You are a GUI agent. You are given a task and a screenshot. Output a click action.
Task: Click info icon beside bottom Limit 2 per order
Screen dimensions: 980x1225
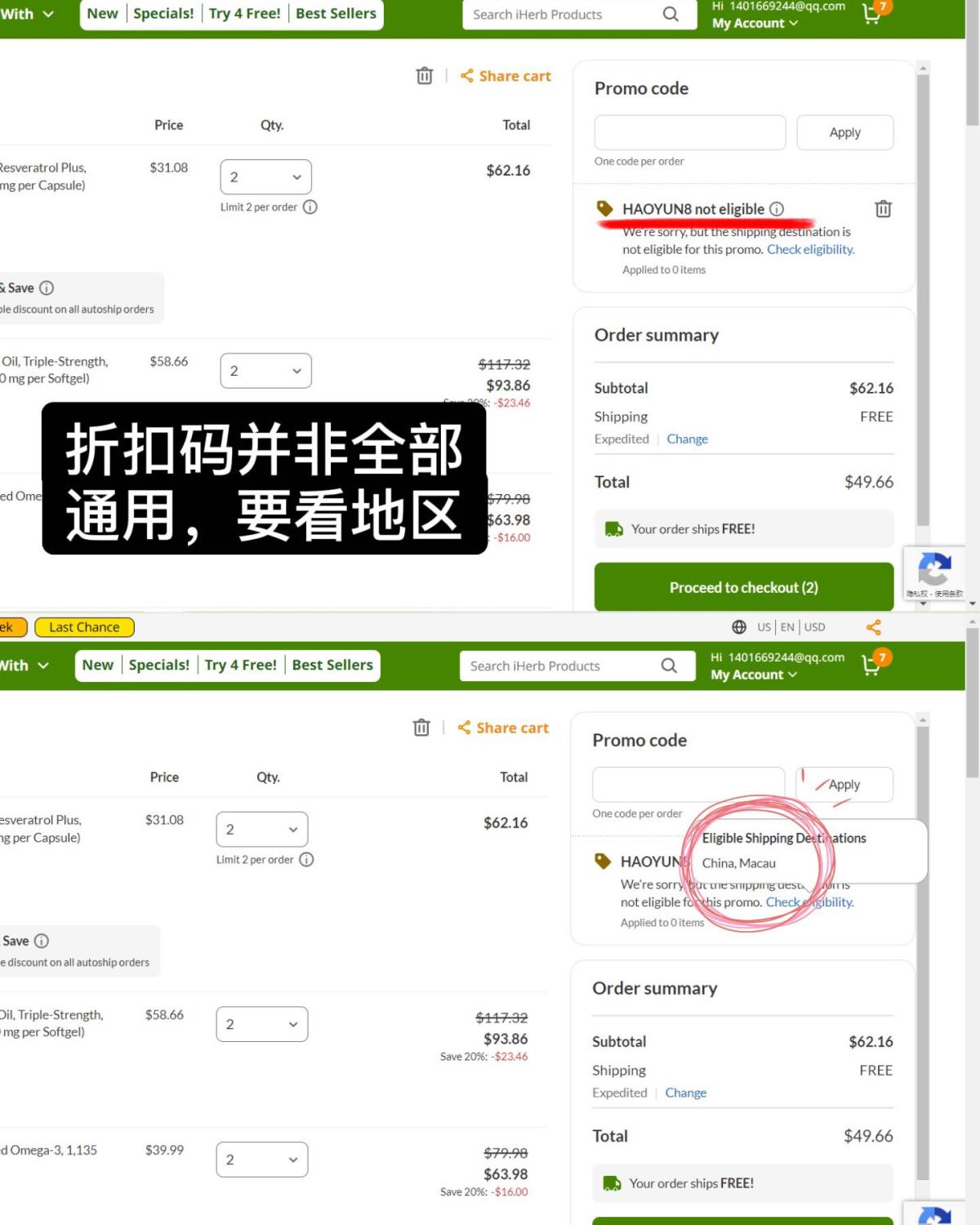(306, 859)
